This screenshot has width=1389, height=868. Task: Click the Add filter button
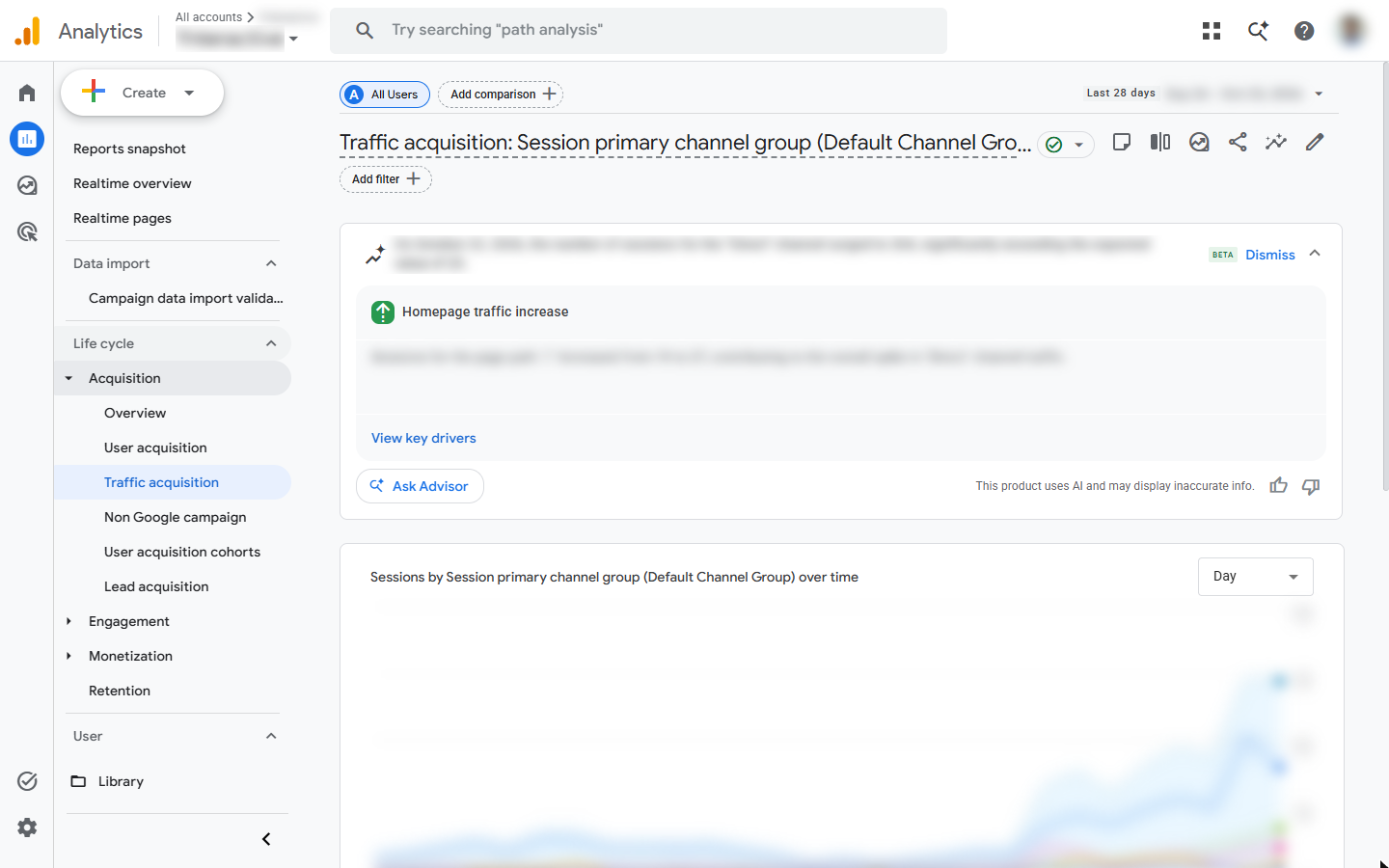(x=386, y=180)
